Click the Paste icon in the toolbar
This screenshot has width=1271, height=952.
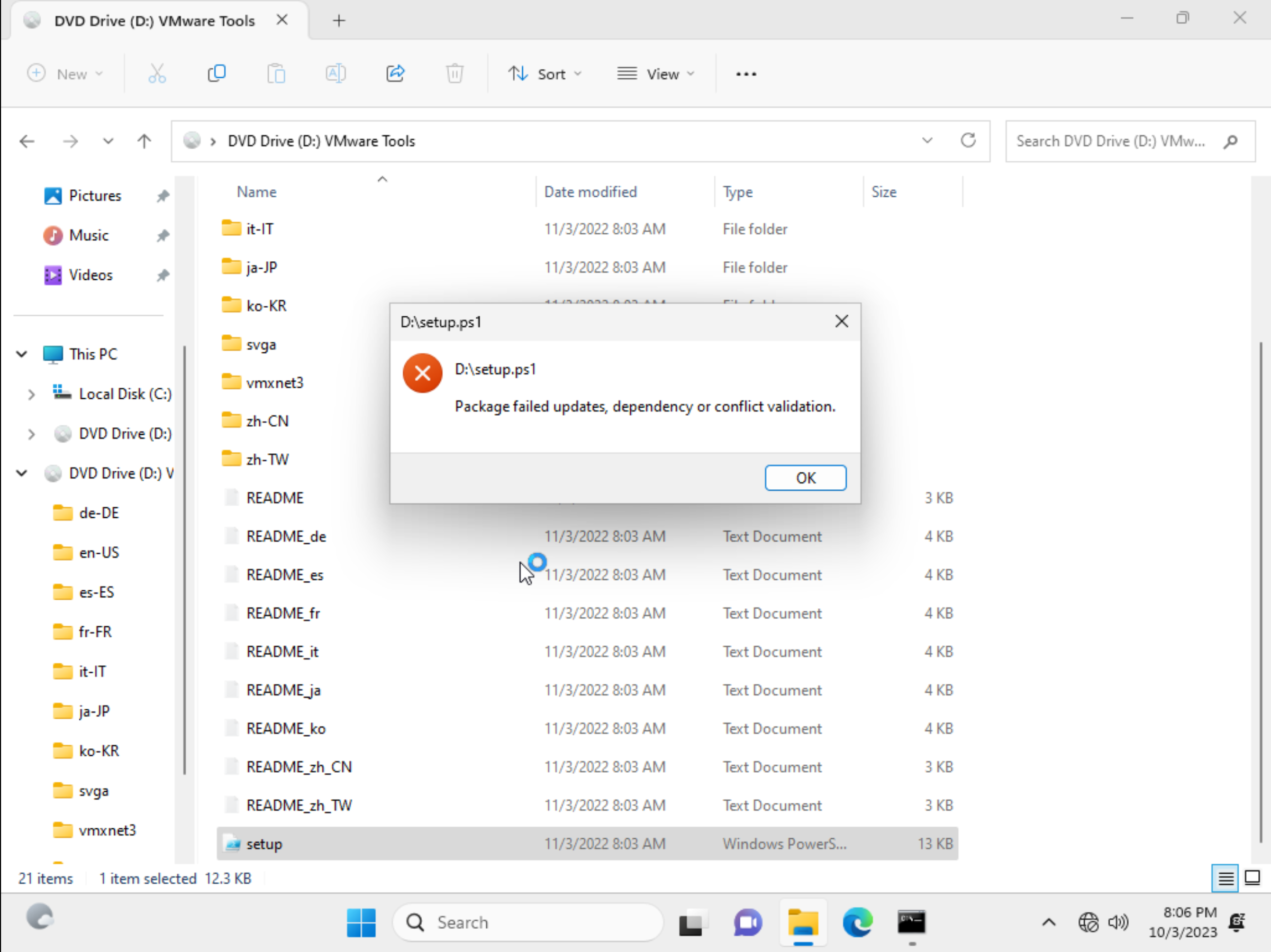(276, 73)
